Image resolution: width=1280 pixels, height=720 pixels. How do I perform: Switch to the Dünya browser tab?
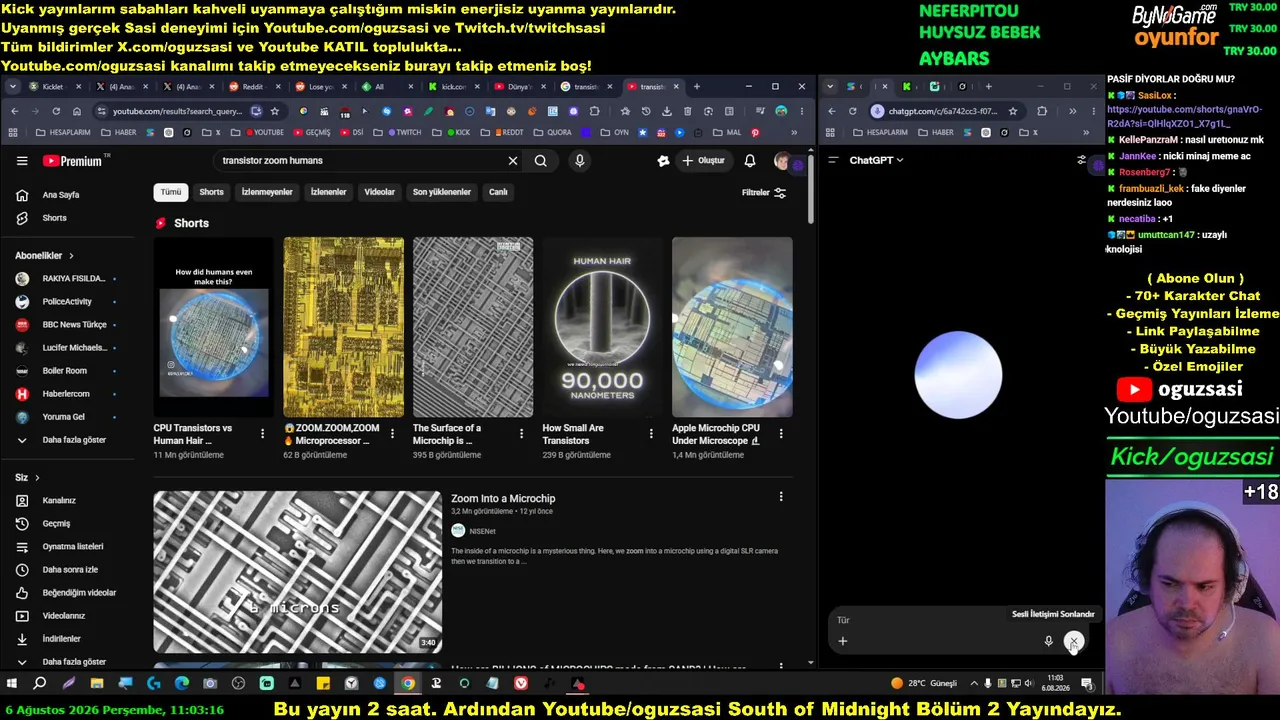521,87
